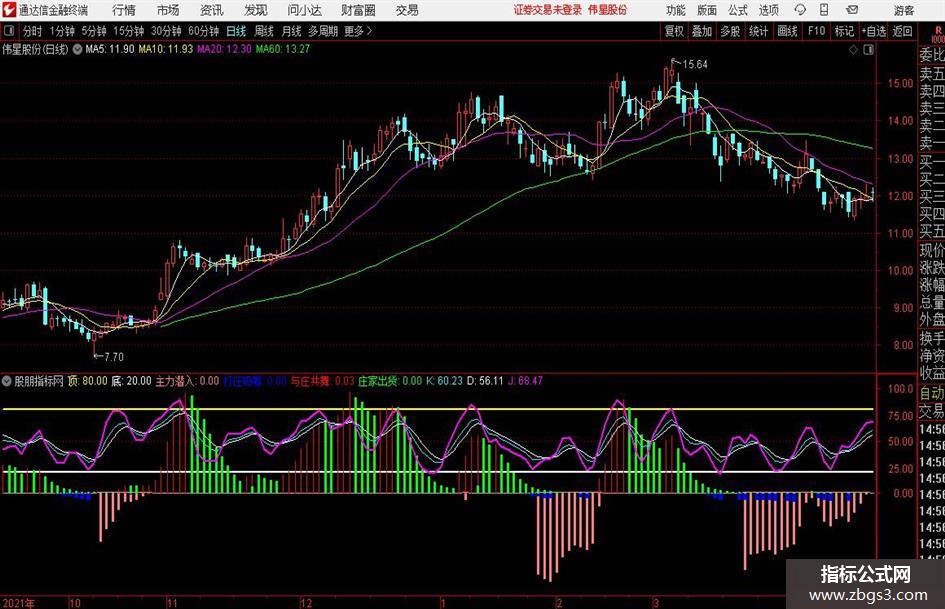Click the 游客 guest account label
The height and width of the screenshot is (609, 945).
tap(903, 10)
